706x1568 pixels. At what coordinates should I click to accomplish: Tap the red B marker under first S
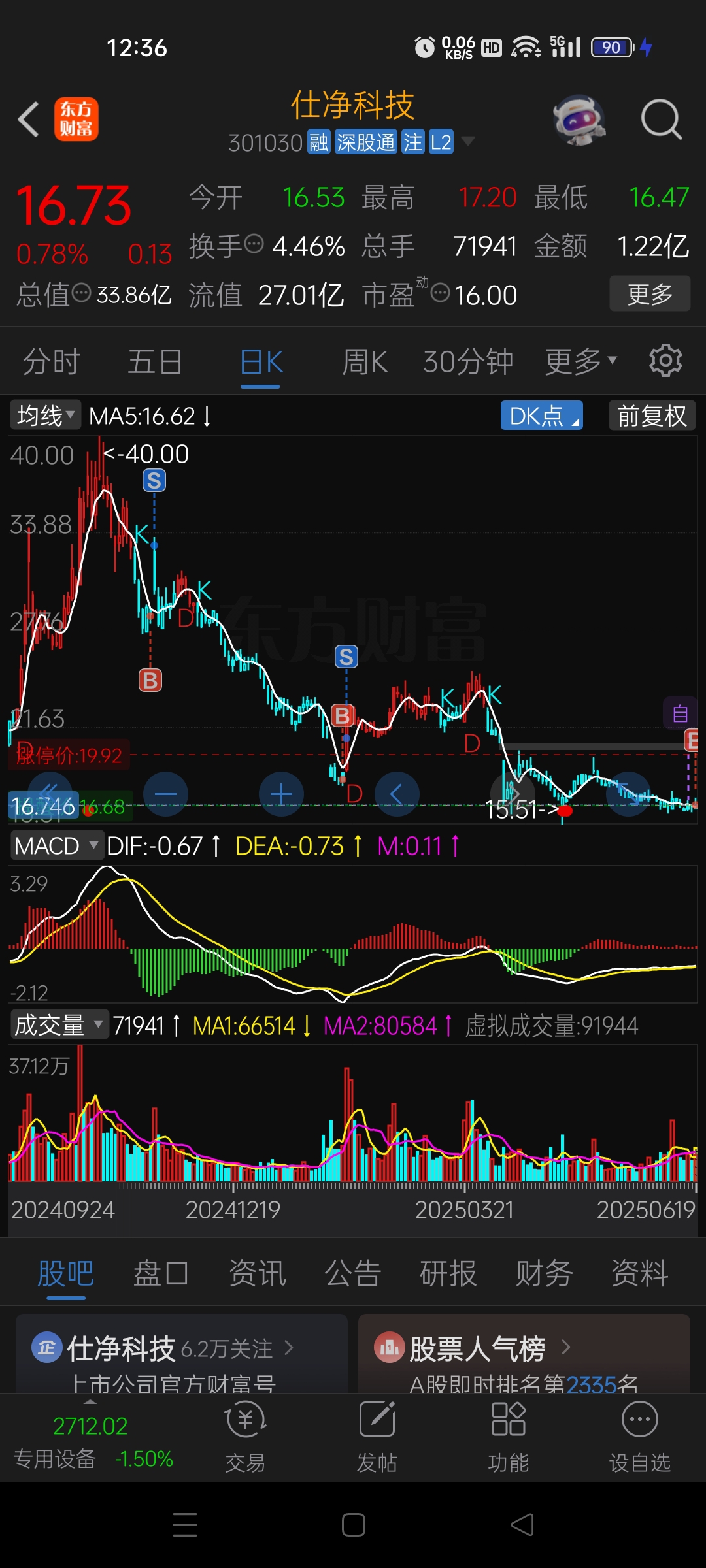150,681
